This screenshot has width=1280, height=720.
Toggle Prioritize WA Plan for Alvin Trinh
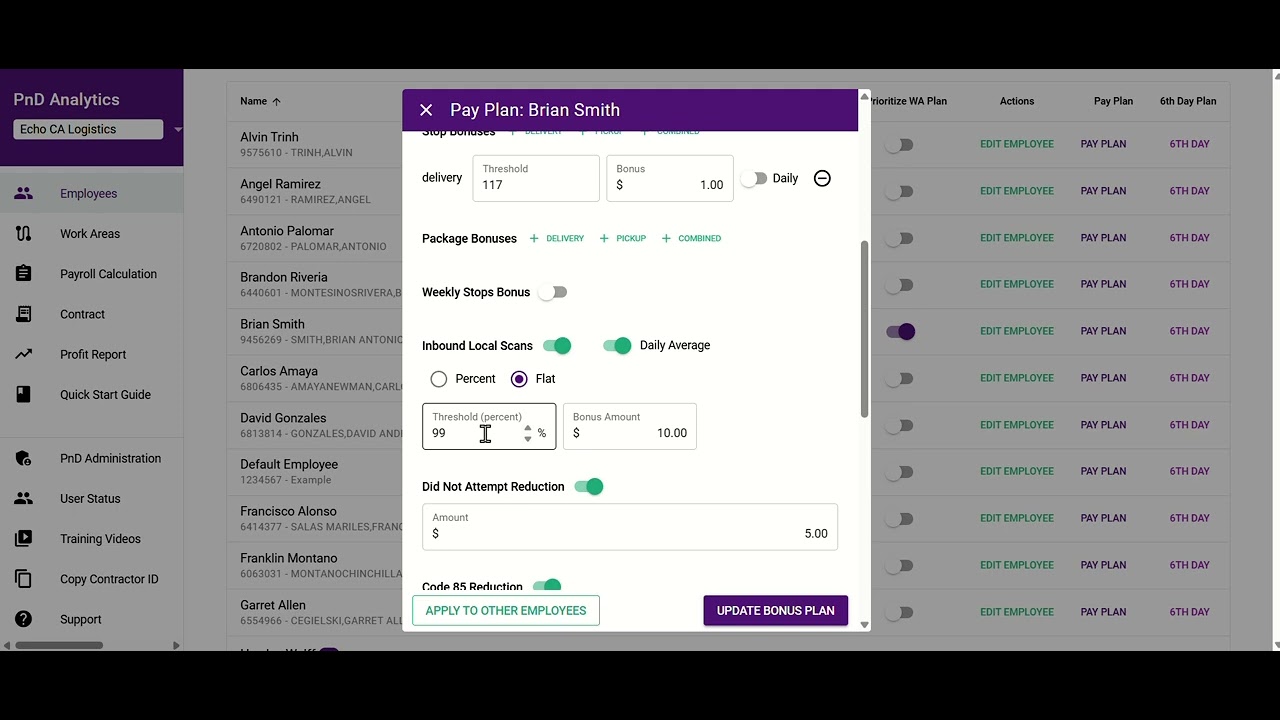pos(900,145)
